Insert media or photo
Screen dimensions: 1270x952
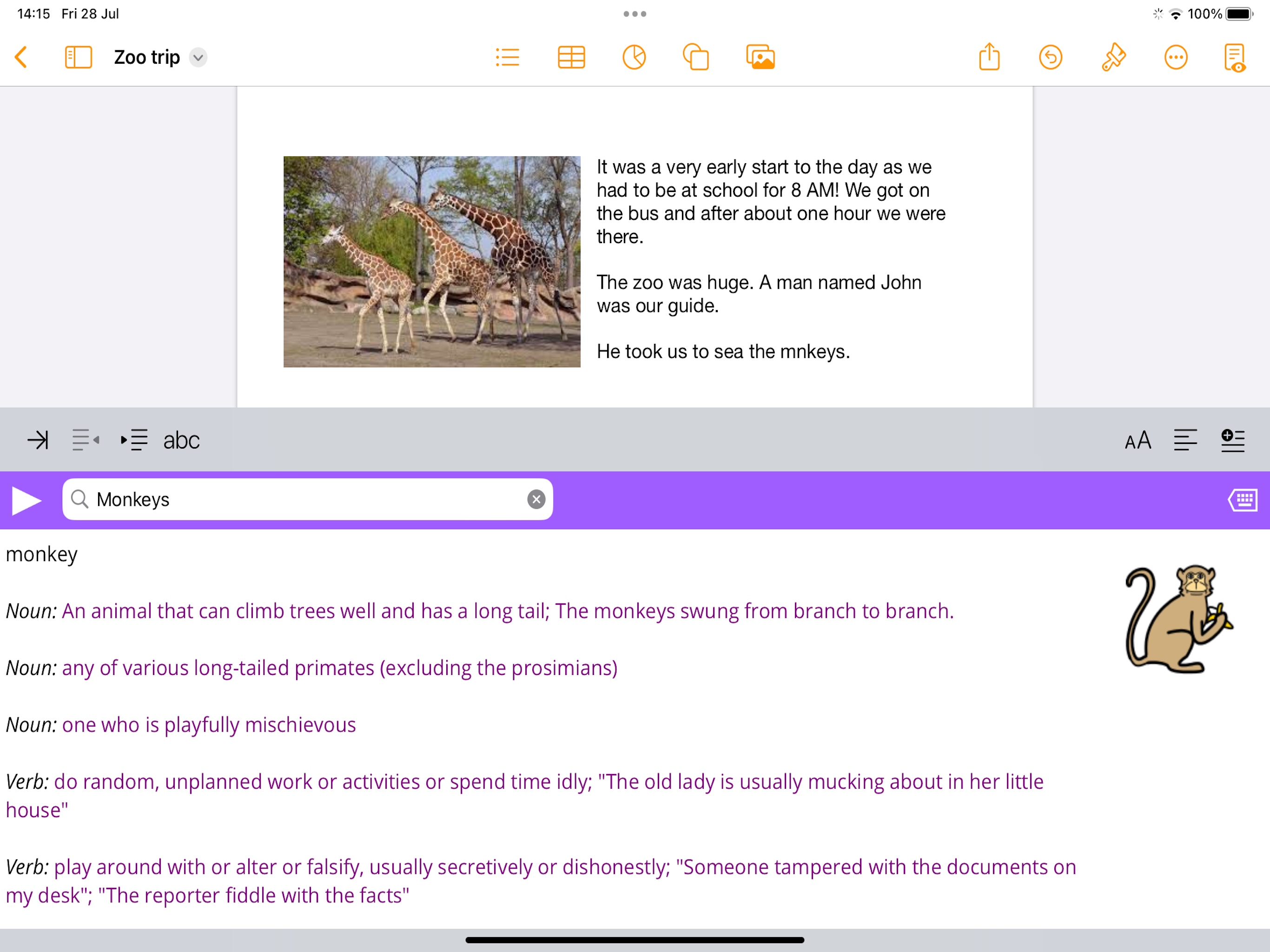[x=761, y=58]
